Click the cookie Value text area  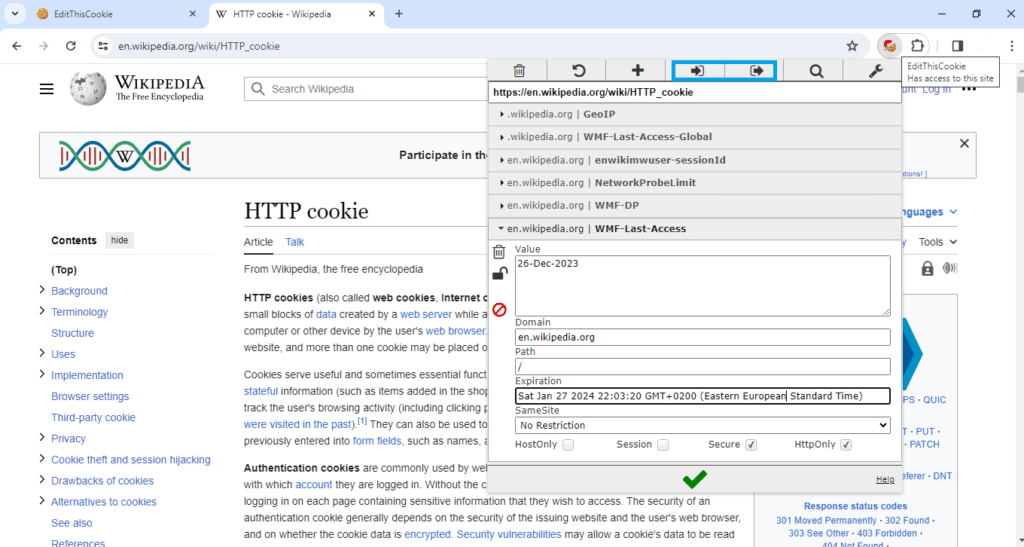703,286
